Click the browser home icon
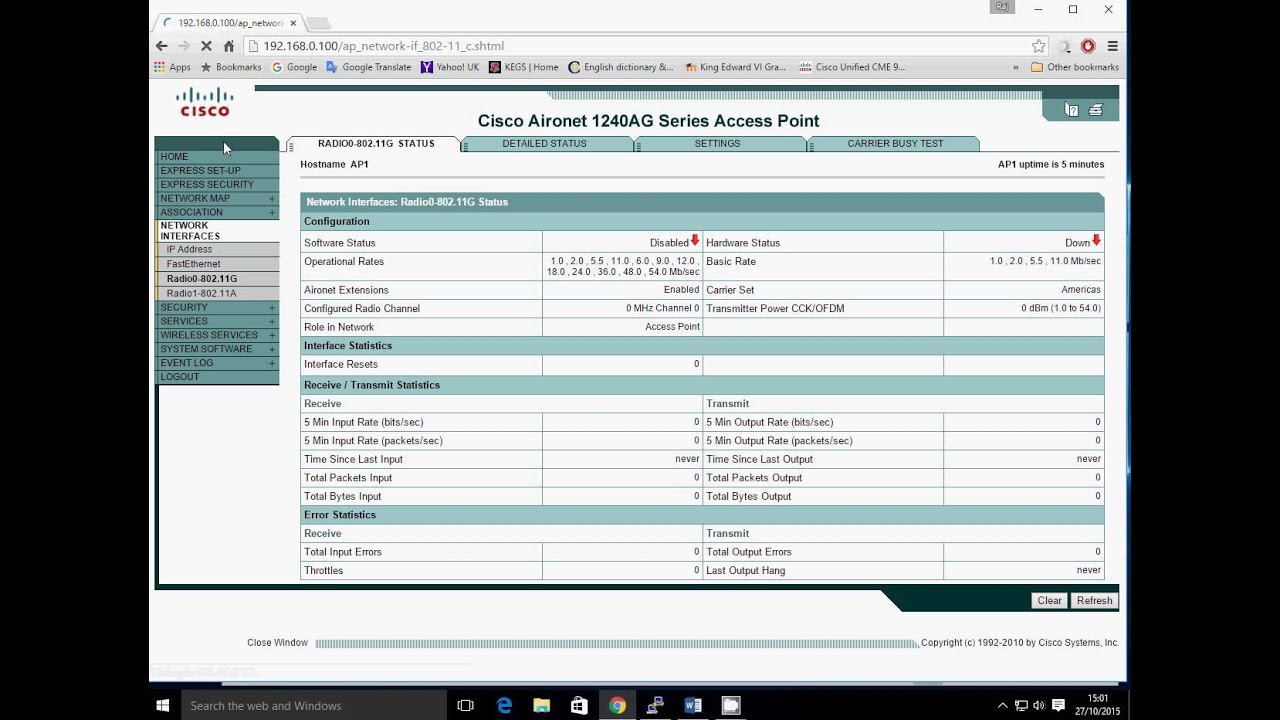Image resolution: width=1280 pixels, height=720 pixels. [x=229, y=46]
